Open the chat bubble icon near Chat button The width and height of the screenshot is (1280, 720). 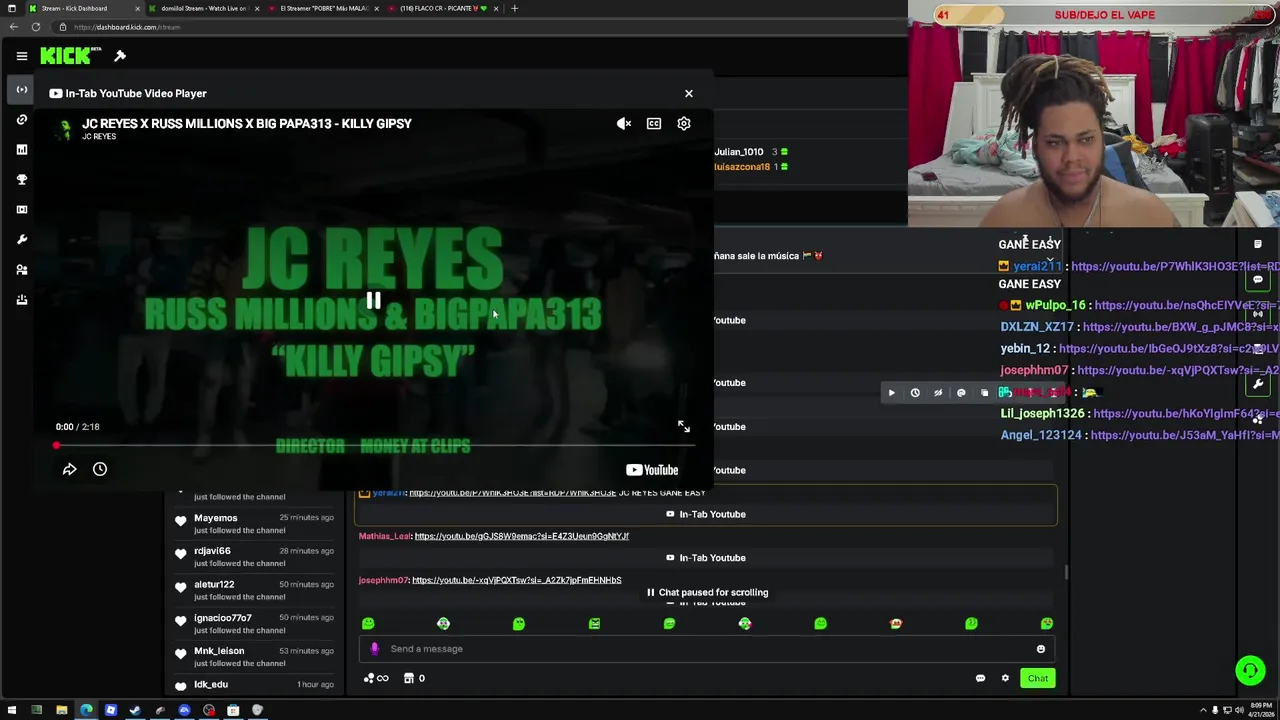980,679
